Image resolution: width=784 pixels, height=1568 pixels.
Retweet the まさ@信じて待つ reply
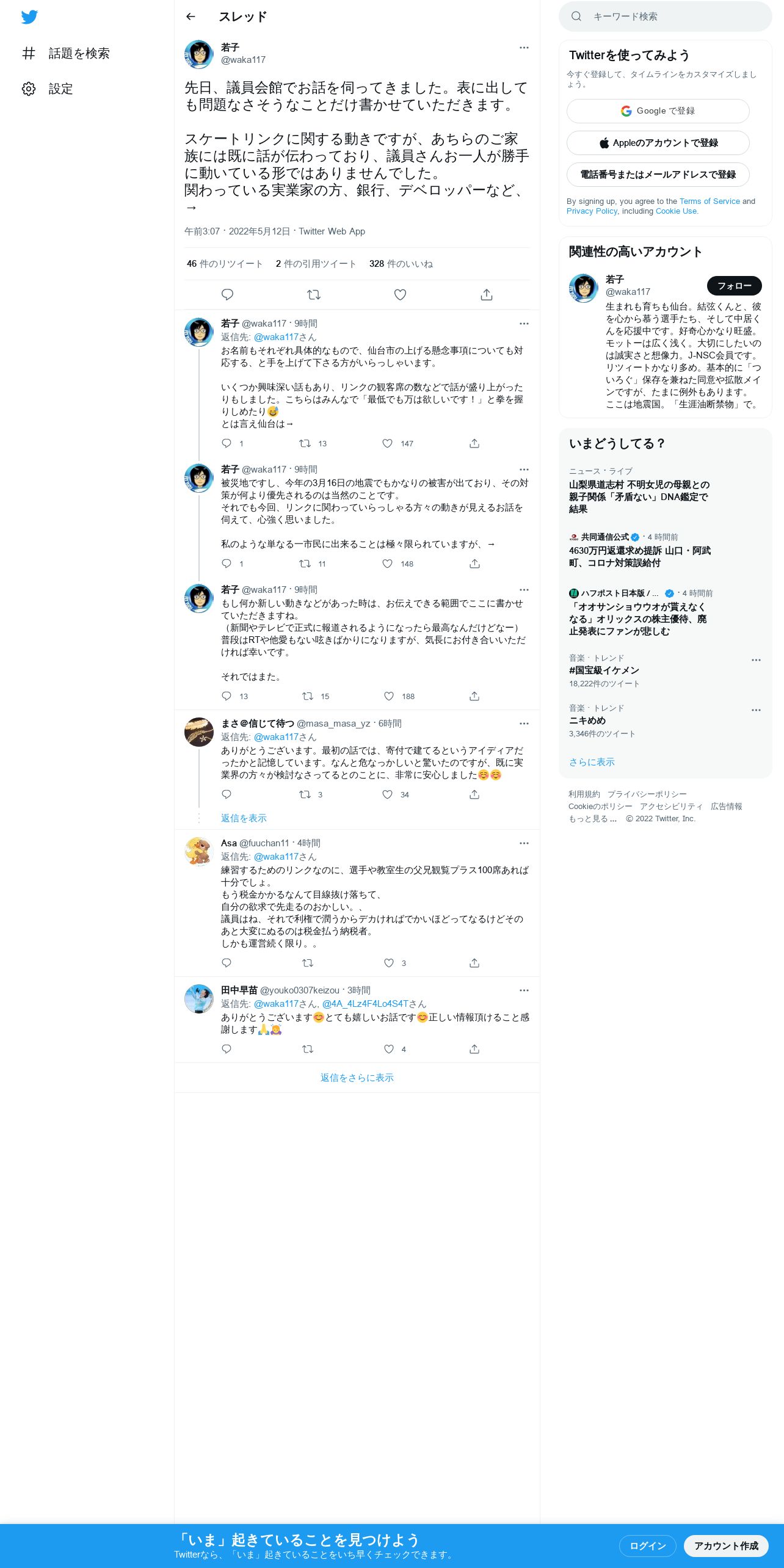click(x=305, y=794)
